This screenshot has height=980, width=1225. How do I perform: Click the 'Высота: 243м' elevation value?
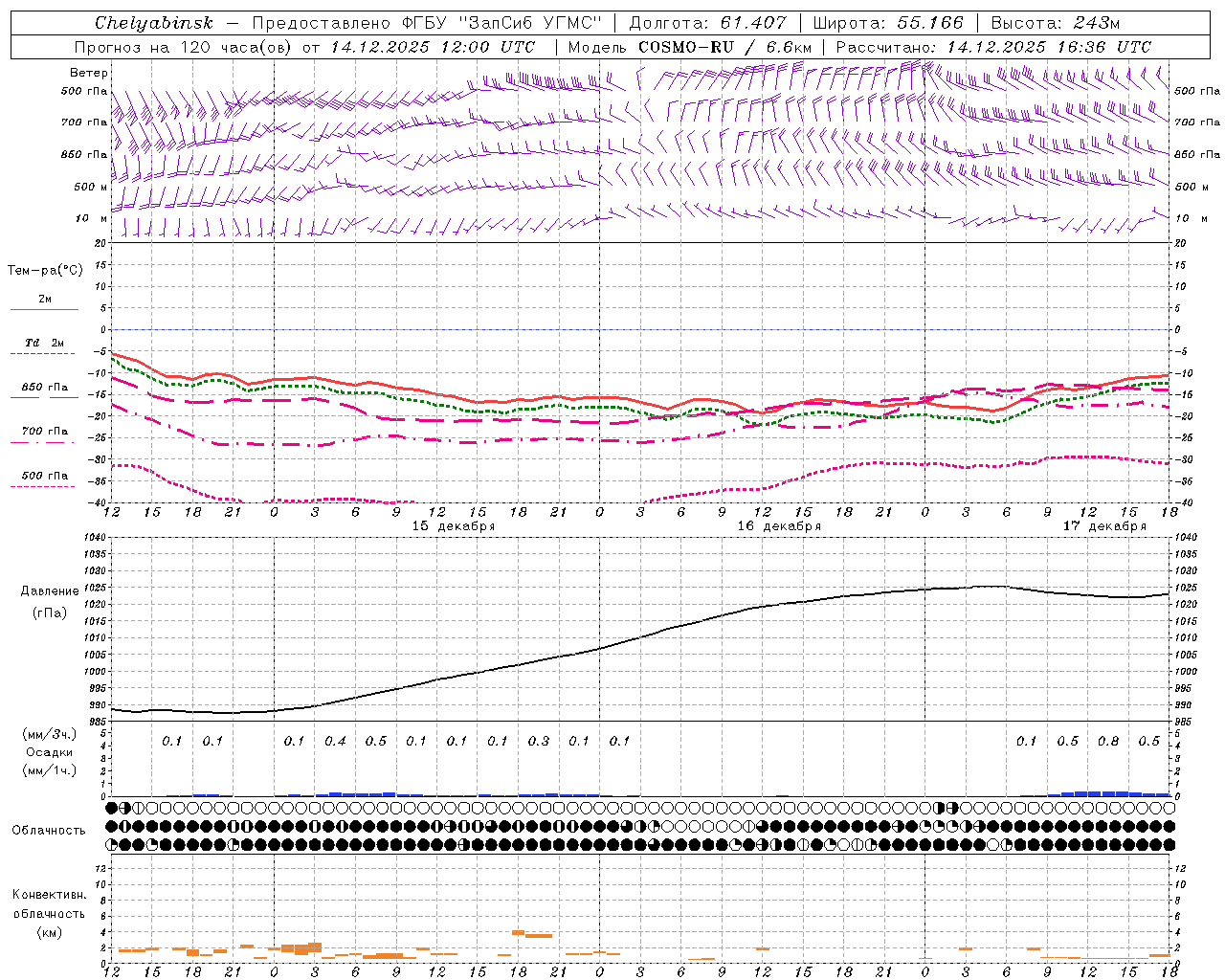(1055, 23)
